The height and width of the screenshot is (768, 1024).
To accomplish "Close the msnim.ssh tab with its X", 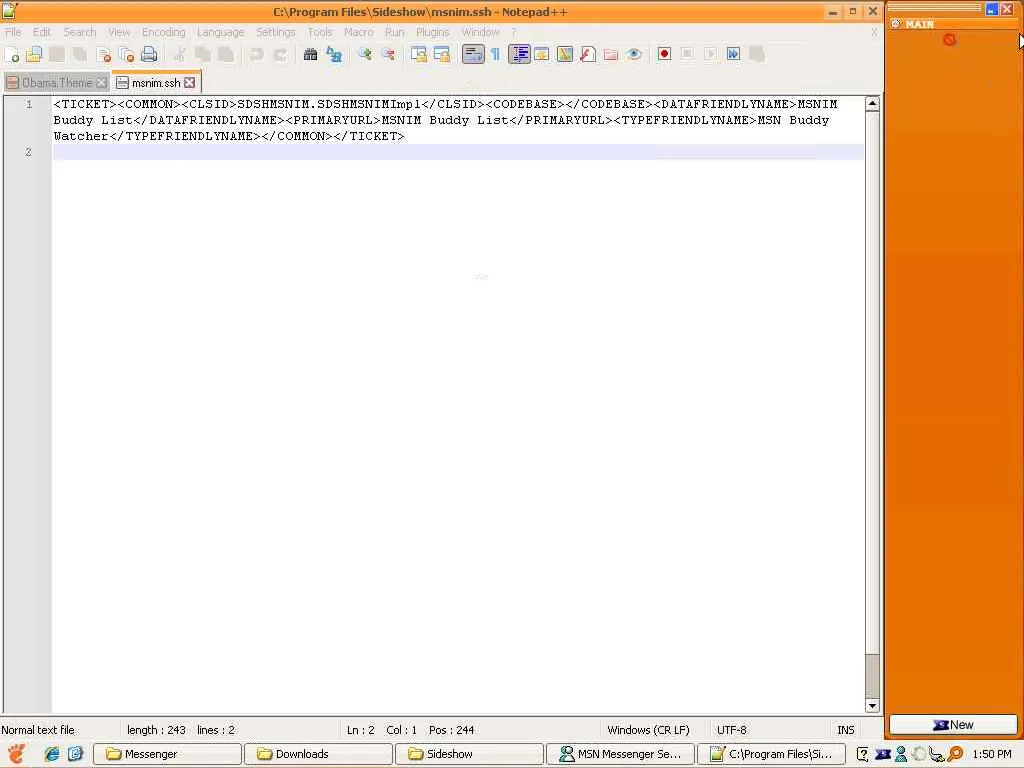I will tap(189, 83).
